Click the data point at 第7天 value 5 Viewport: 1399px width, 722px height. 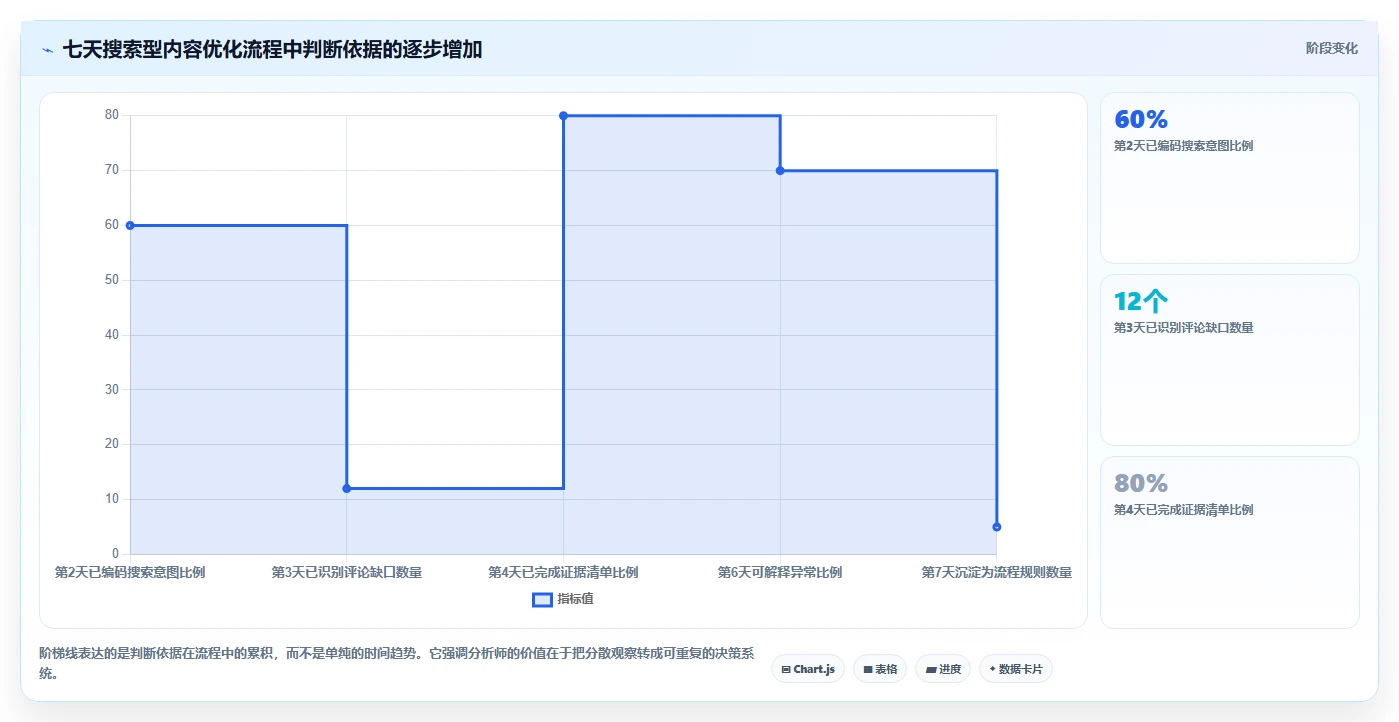996,526
